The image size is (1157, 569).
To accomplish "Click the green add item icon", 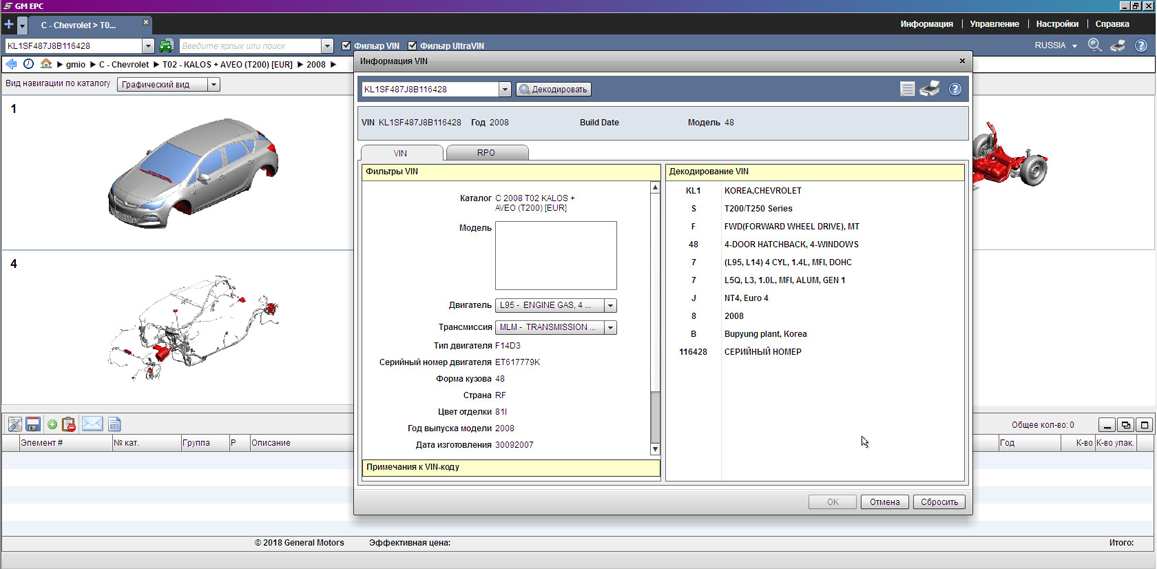I will (52, 425).
